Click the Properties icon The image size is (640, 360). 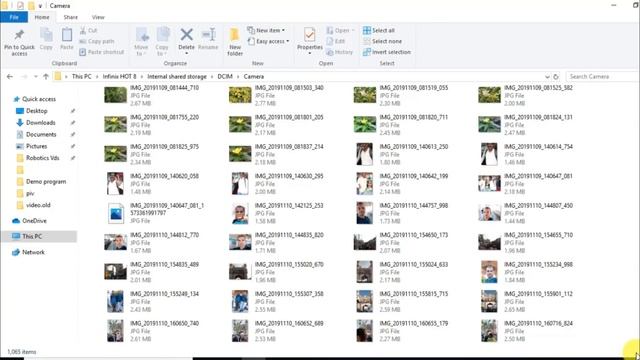point(309,35)
